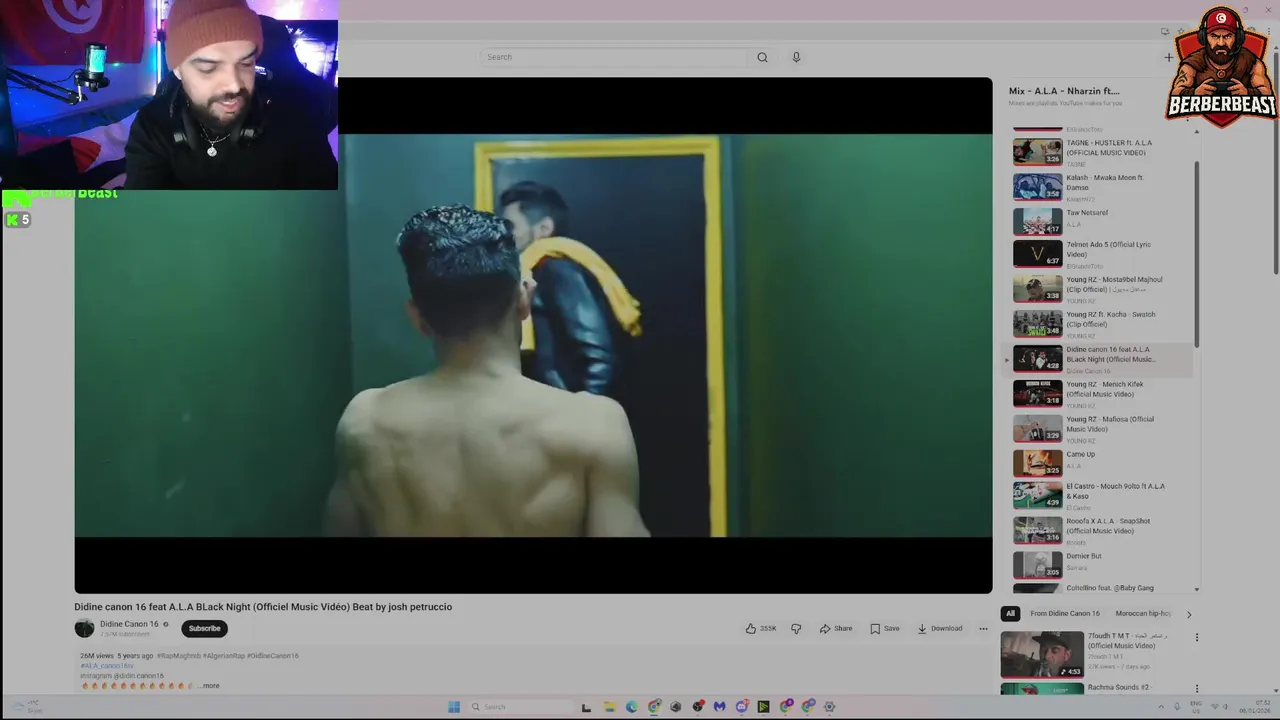Select Moroccan hip-hop filter chip
This screenshot has height=720, width=1280.
[x=1143, y=613]
